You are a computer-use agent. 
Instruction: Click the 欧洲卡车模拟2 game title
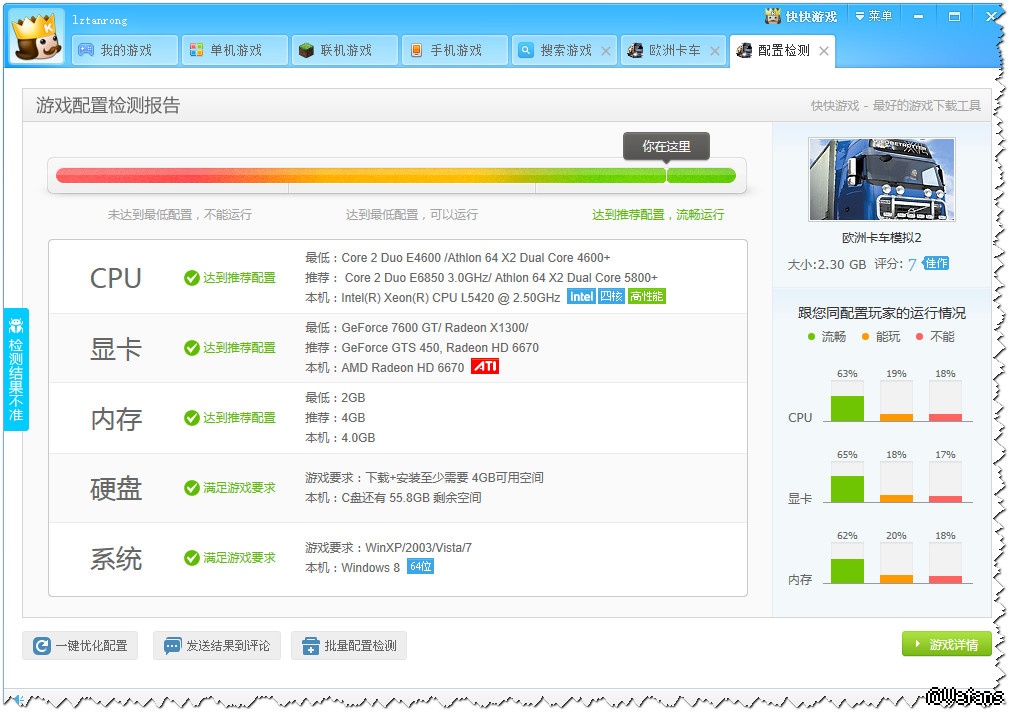click(882, 237)
